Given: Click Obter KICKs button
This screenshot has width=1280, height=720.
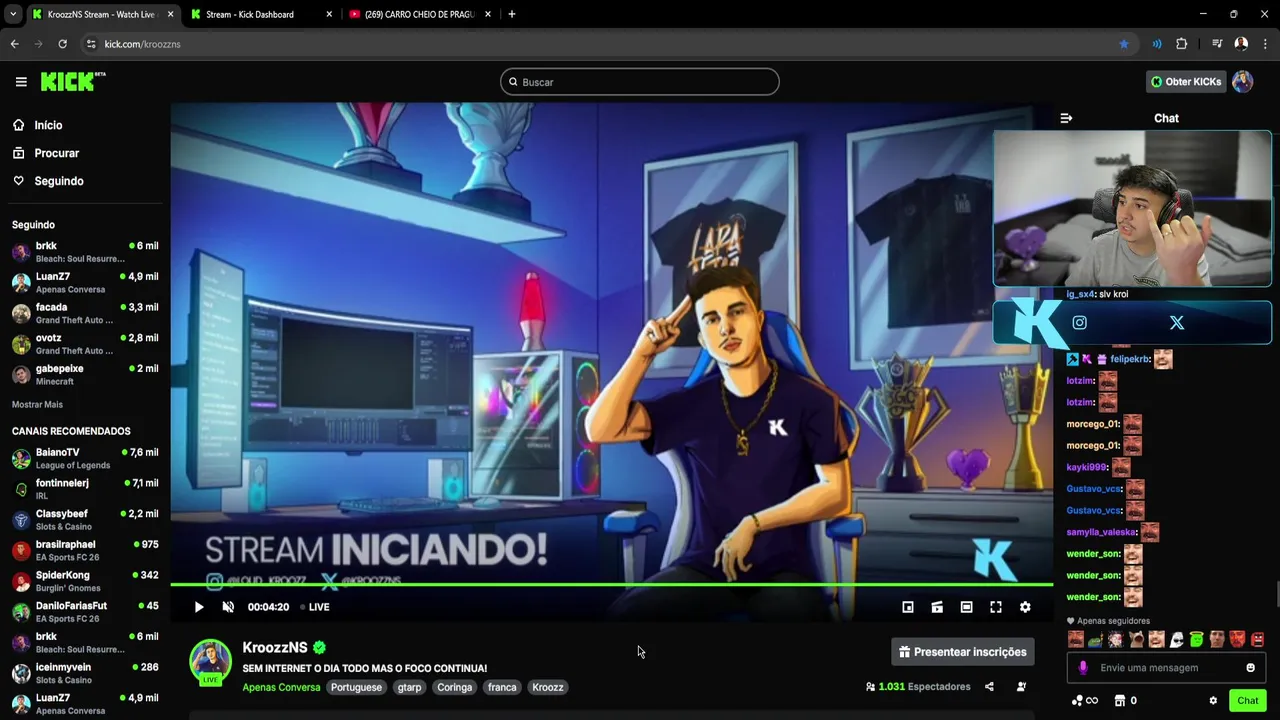Looking at the screenshot, I should [x=1186, y=82].
